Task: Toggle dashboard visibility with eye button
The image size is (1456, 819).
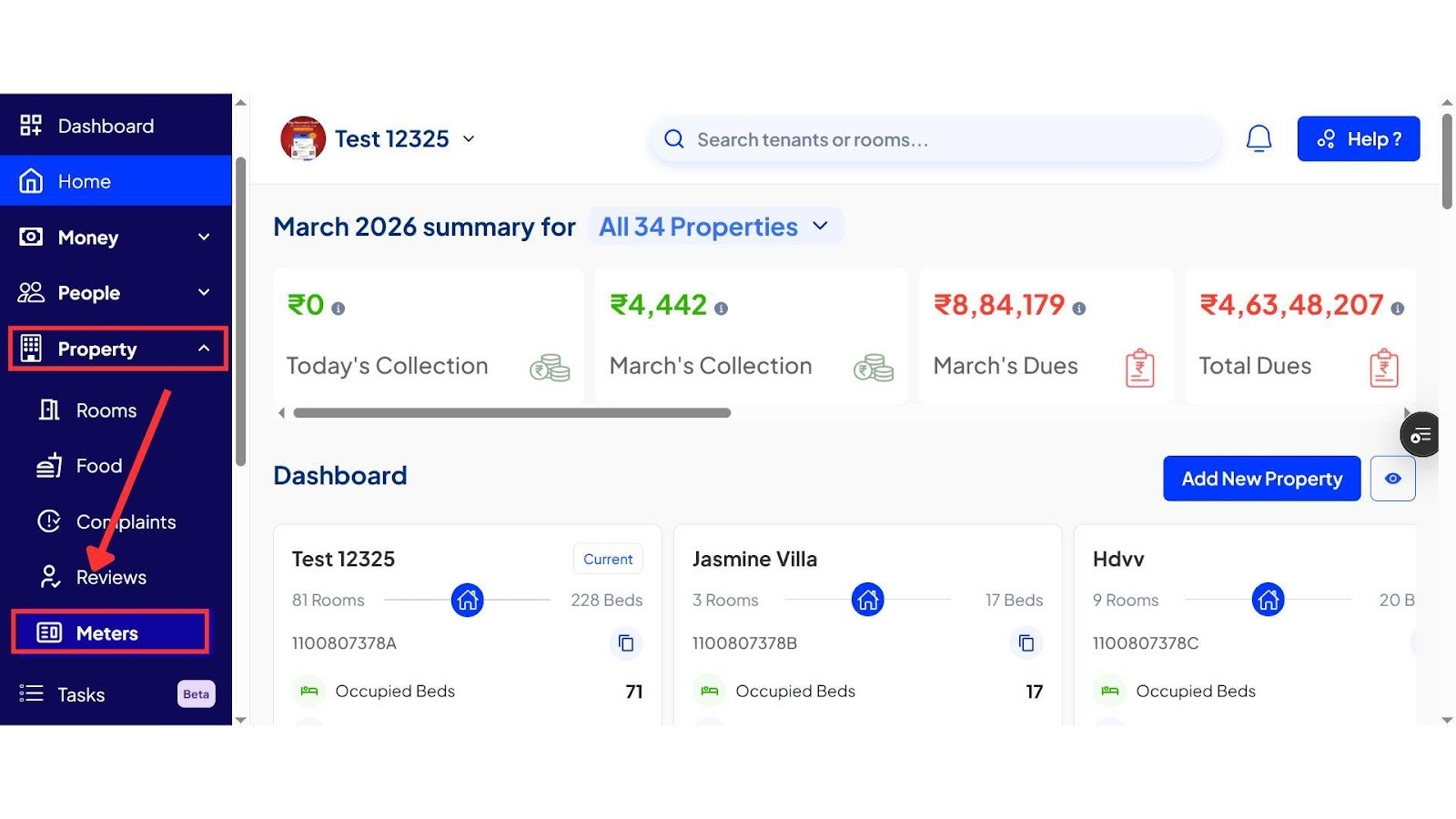Action: (1392, 479)
